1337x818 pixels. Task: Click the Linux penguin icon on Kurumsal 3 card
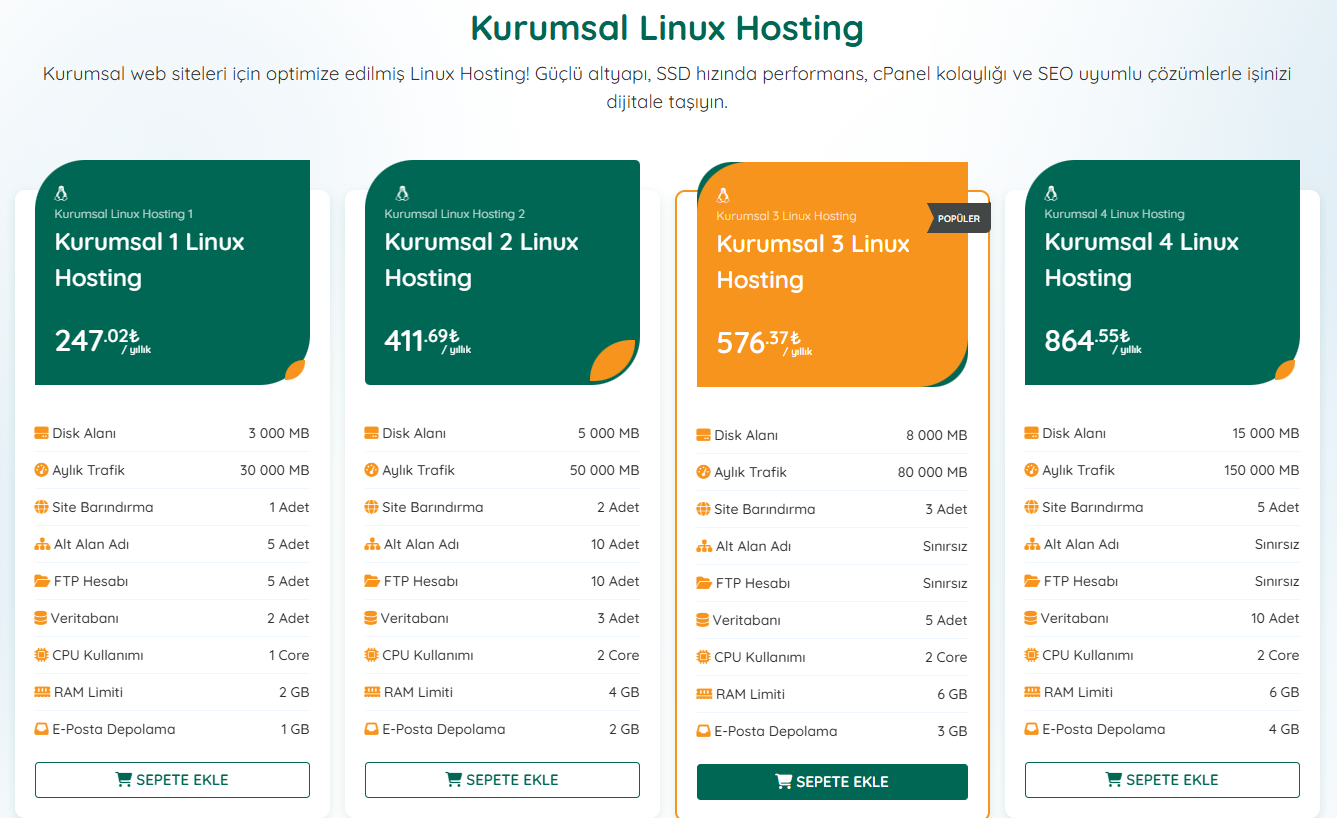(x=723, y=196)
